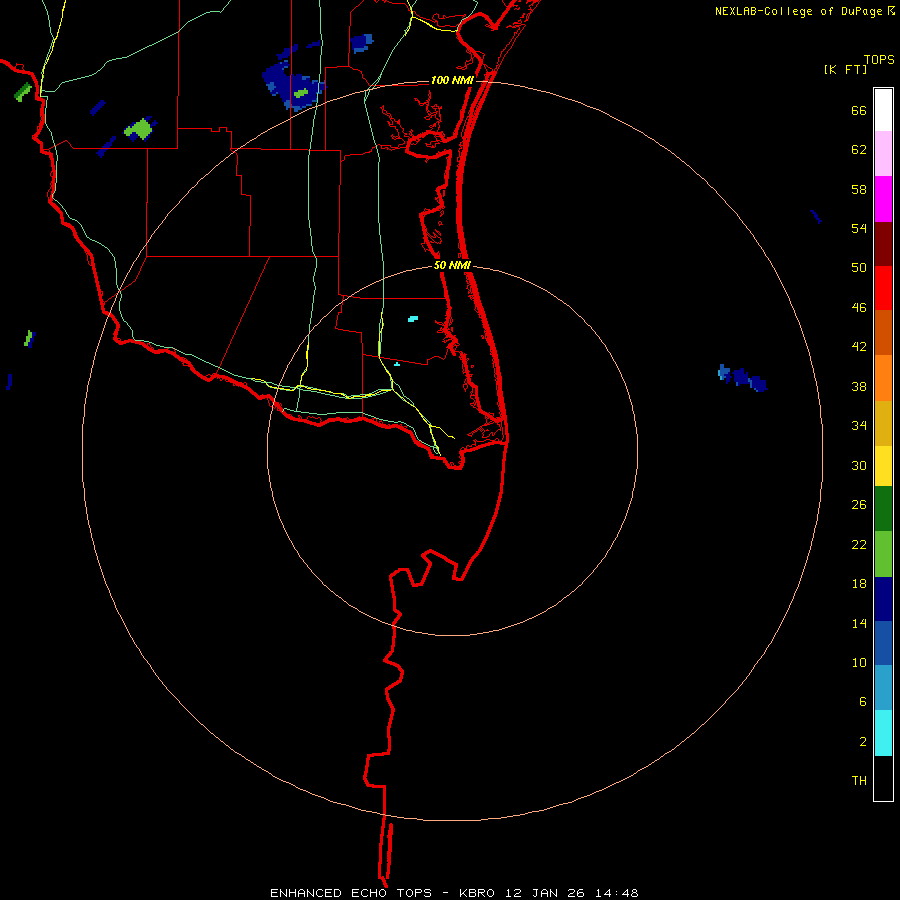Click the 30 legend value

859,465
